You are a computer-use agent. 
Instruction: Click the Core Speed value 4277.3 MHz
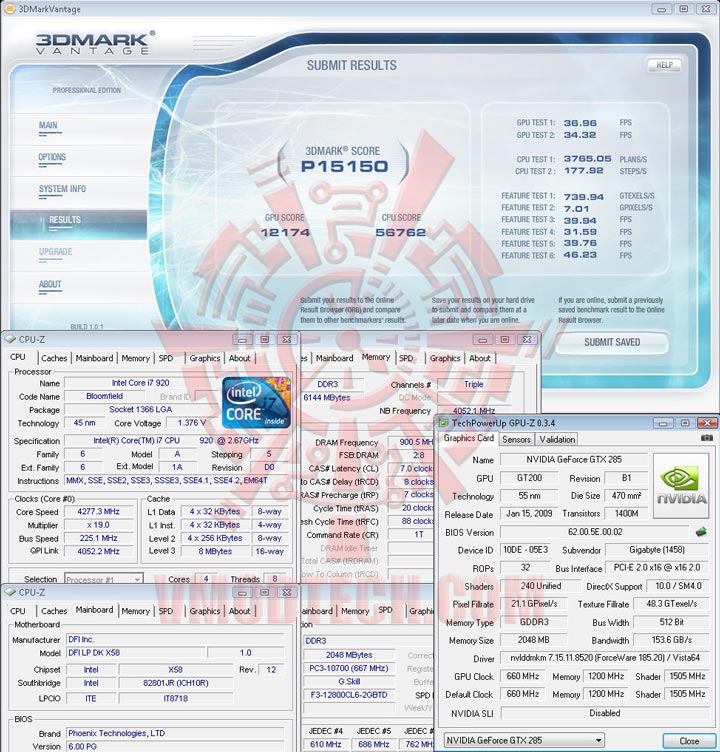(x=99, y=511)
